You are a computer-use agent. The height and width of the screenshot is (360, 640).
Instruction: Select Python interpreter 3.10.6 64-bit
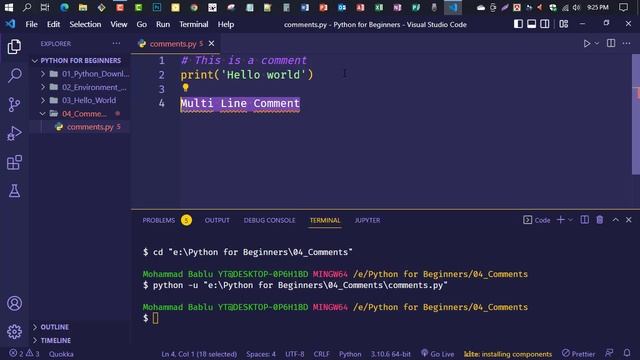[x=391, y=353]
